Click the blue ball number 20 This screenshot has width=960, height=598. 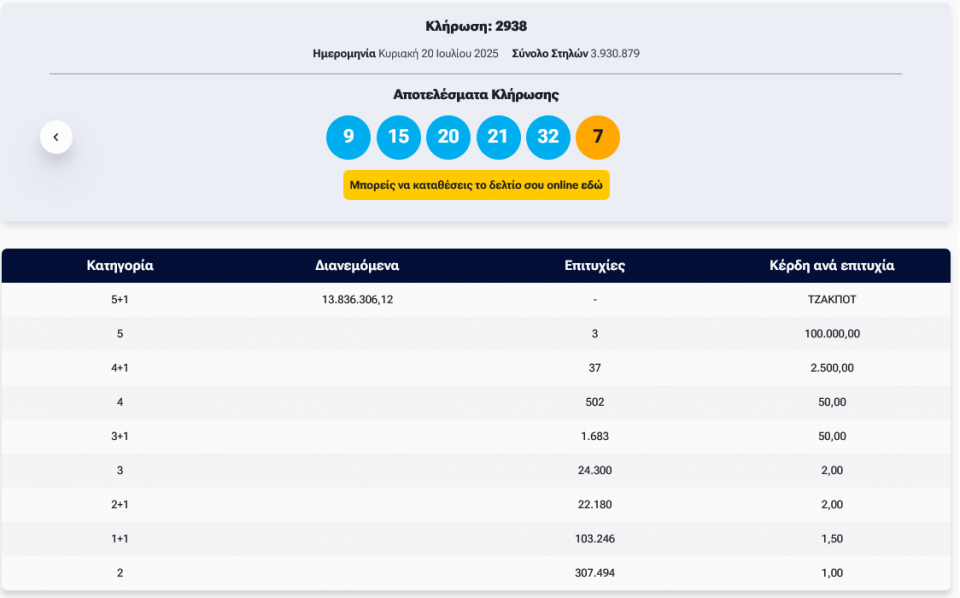pos(448,137)
